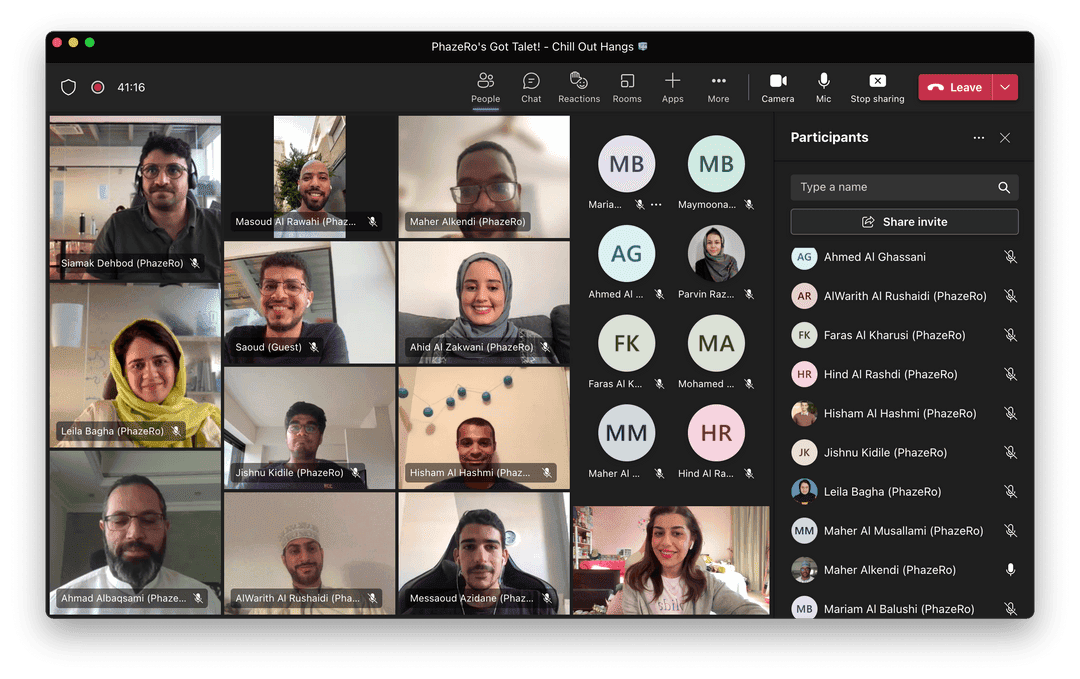Click the red recording indicator
This screenshot has height=679, width=1080.
(98, 87)
